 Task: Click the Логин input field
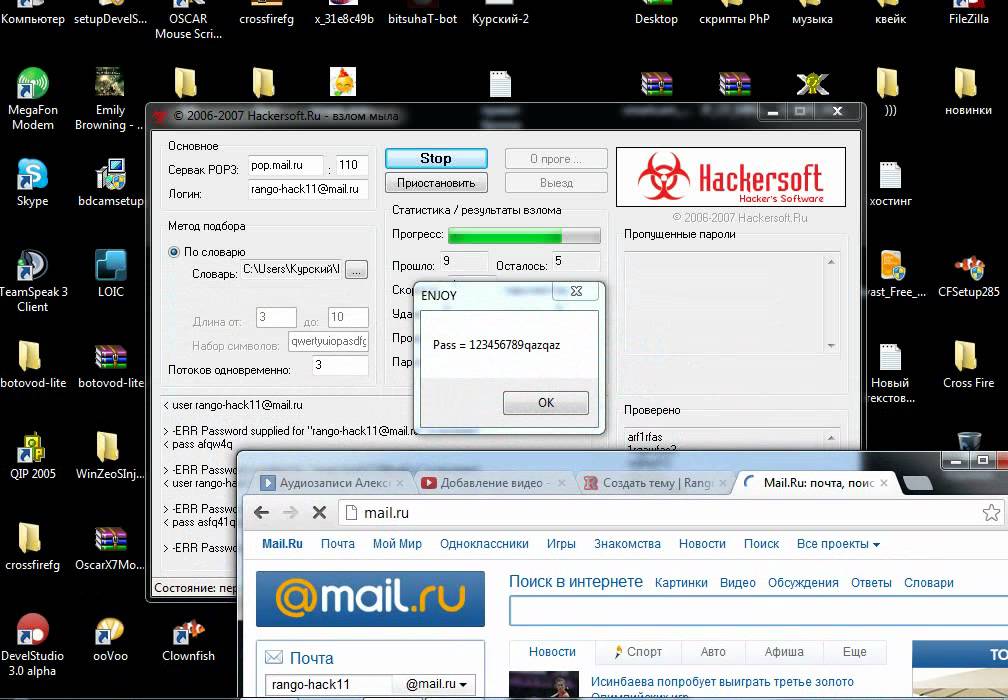pos(308,189)
